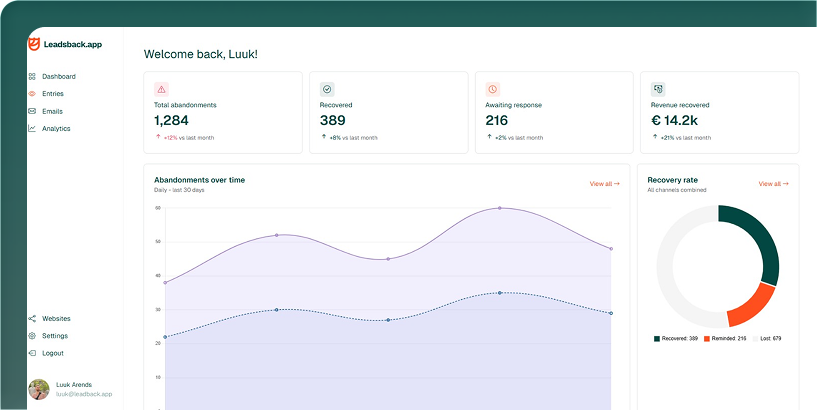Go to the Analytics menu item

pyautogui.click(x=56, y=129)
